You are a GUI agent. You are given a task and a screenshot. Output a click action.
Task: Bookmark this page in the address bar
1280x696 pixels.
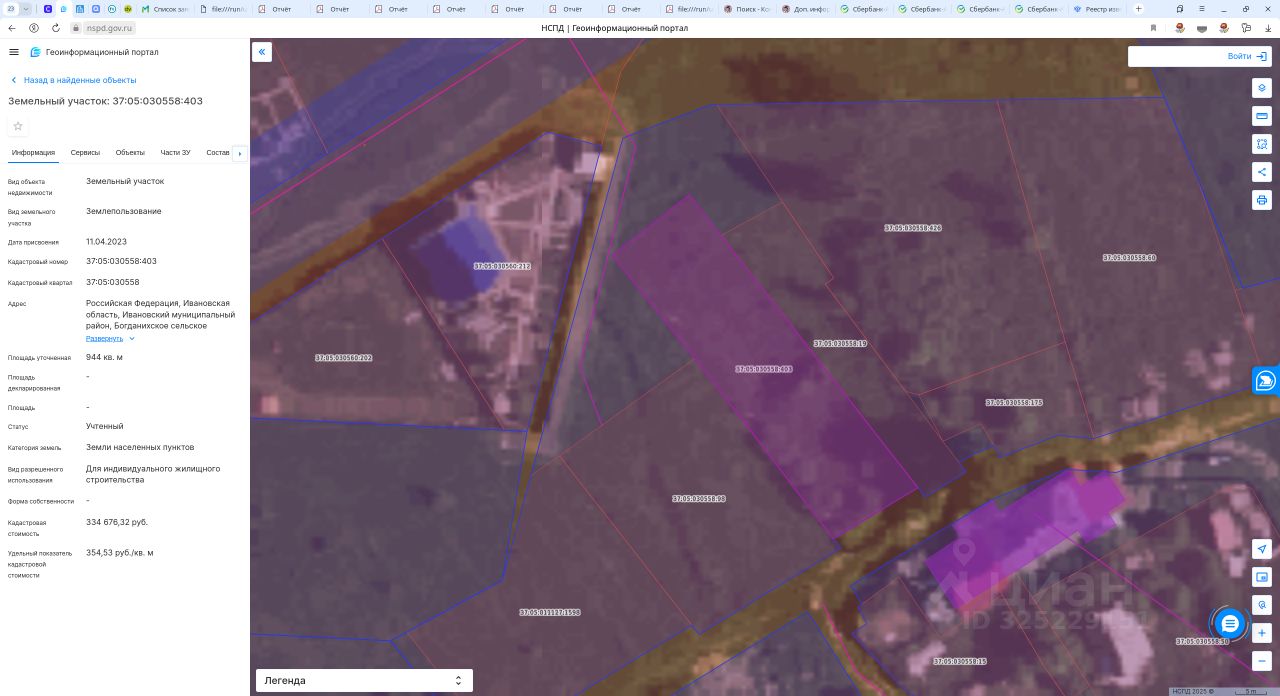[x=1155, y=28]
